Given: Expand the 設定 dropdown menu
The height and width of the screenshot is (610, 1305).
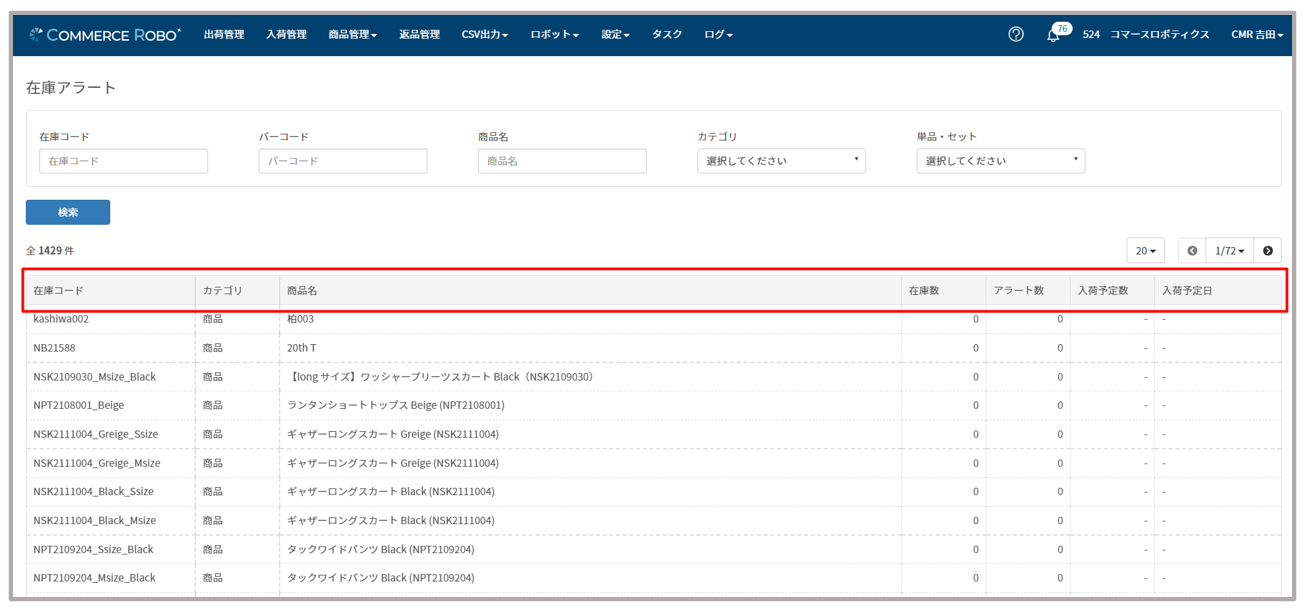Looking at the screenshot, I should (615, 34).
